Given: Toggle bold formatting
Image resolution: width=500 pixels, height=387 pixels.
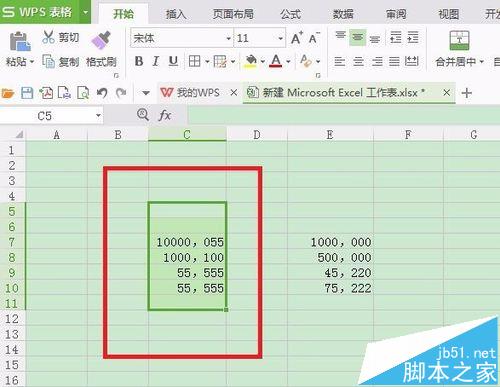Looking at the screenshot, I should 139,61.
